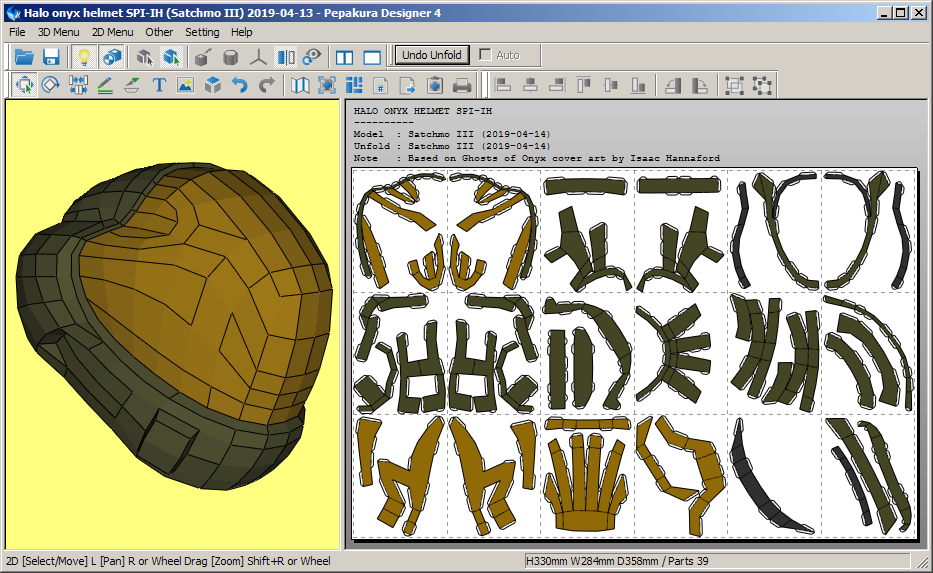Toggle the blue mirror symmetry button
This screenshot has height=573, width=933.
click(286, 57)
